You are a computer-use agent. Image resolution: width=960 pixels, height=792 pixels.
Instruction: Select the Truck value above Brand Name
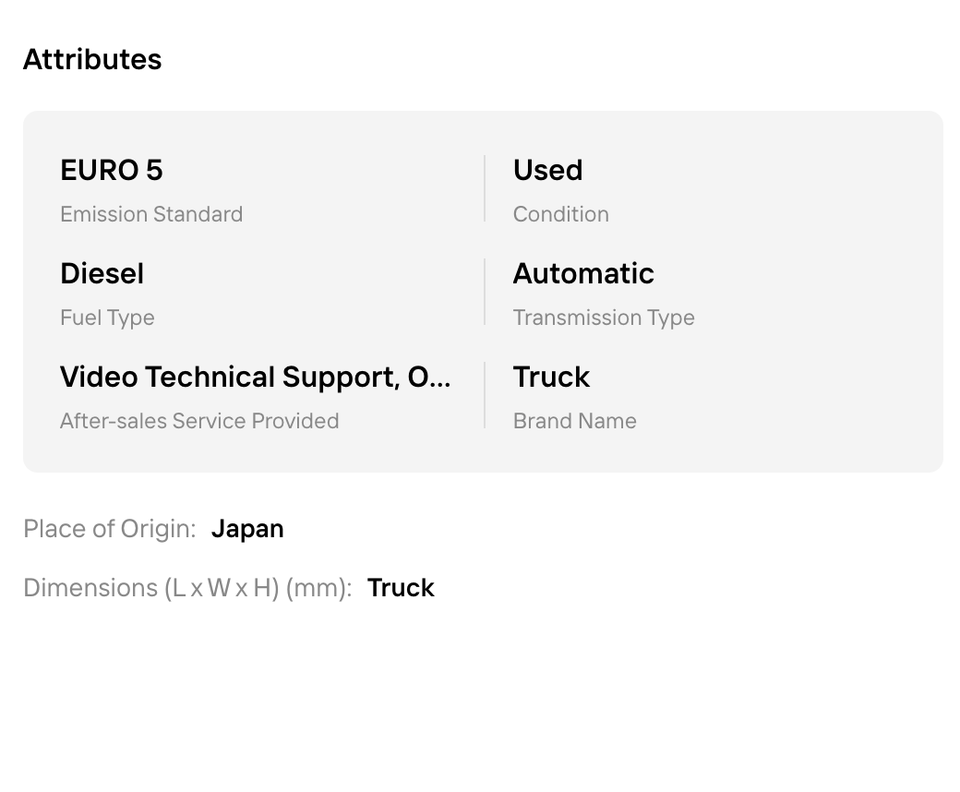[551, 377]
